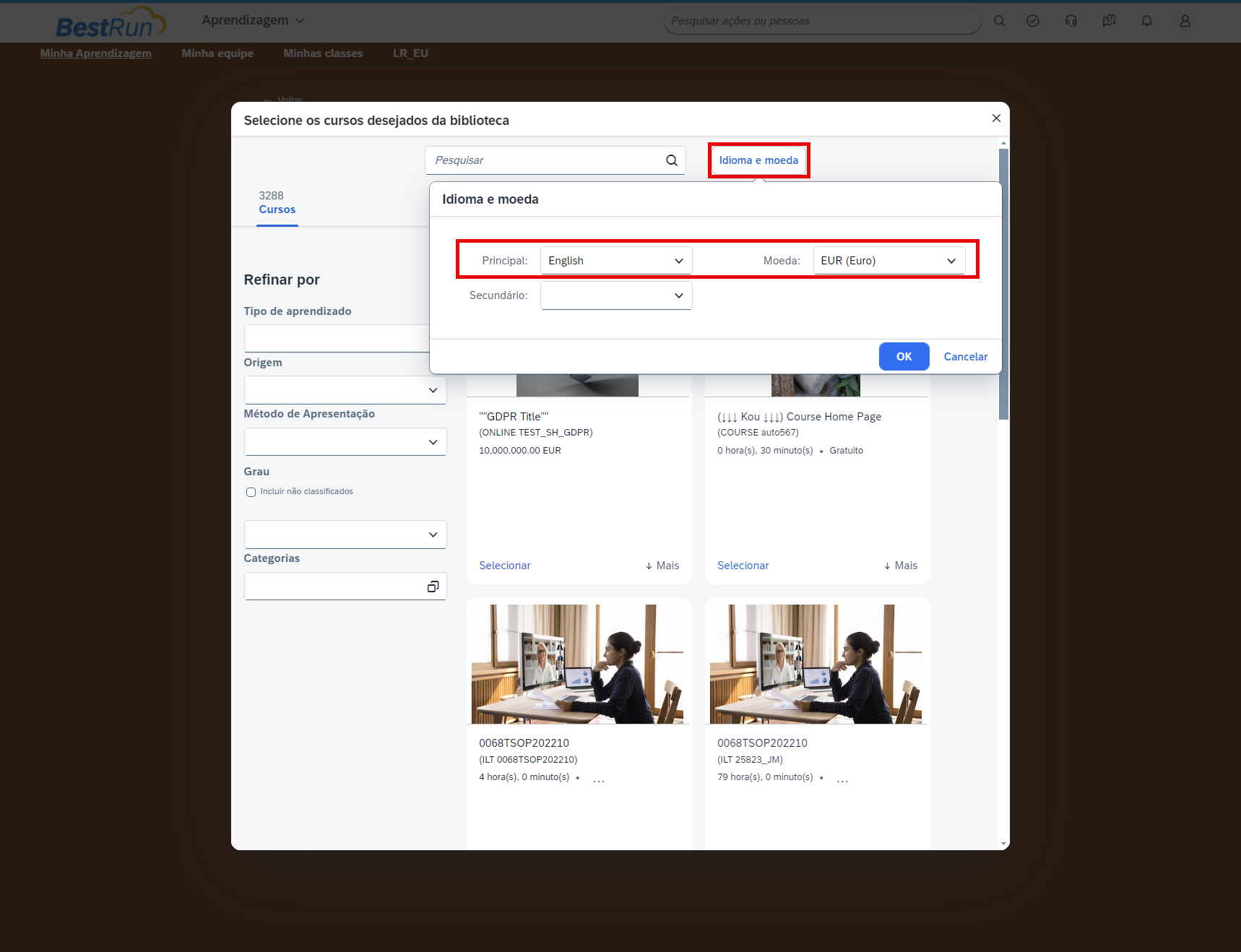Viewport: 1241px width, 952px height.
Task: Go to Minha Aprendizagem tab
Action: tap(96, 53)
